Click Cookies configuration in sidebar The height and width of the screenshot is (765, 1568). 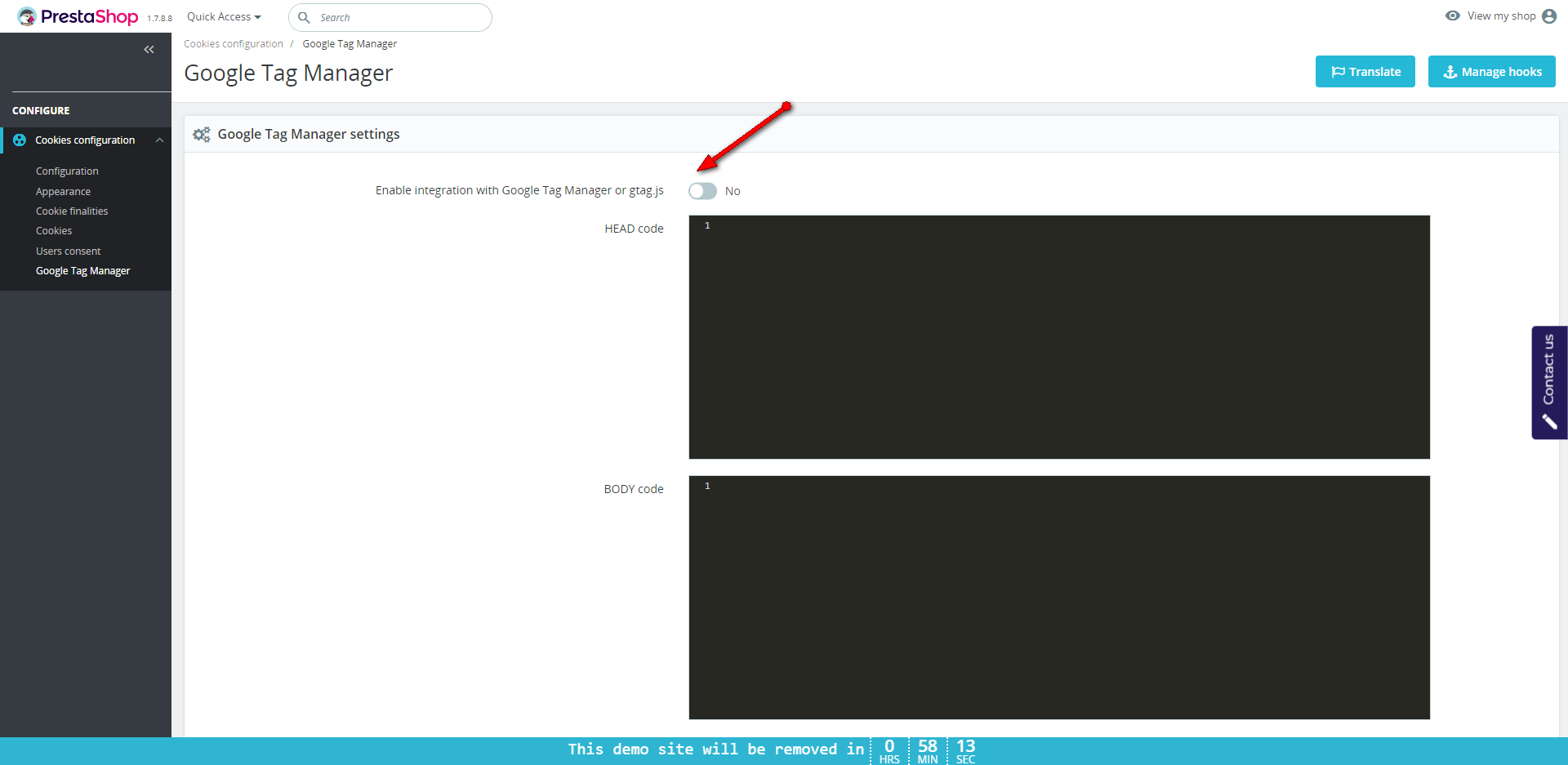click(85, 140)
